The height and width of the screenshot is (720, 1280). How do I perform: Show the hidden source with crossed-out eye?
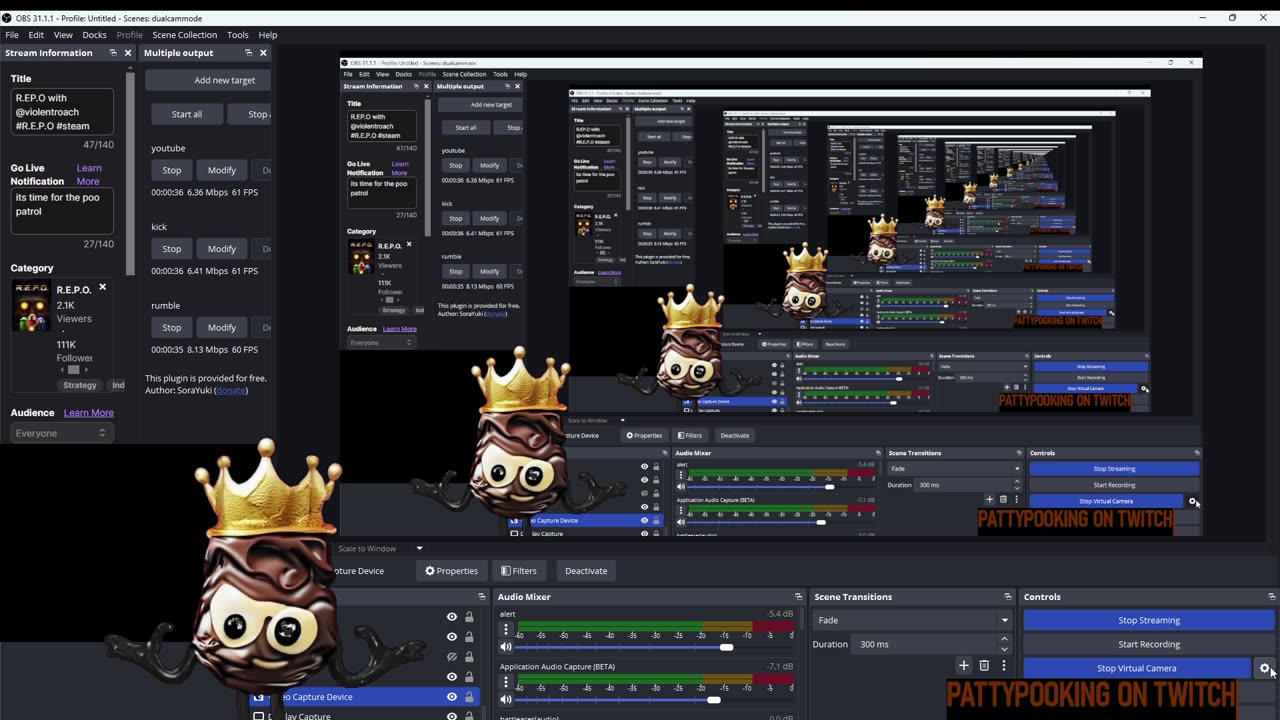(x=452, y=657)
